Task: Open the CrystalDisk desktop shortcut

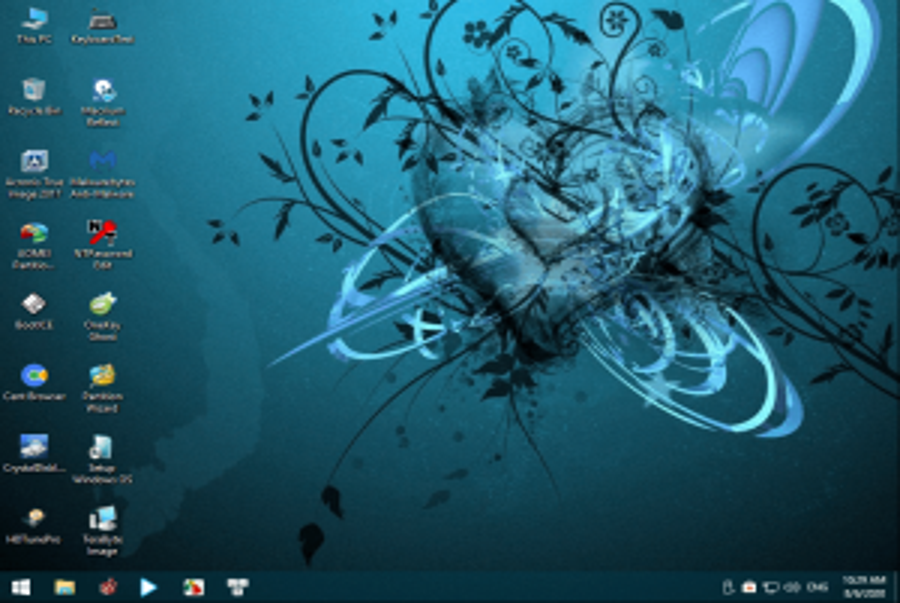Action: point(34,454)
